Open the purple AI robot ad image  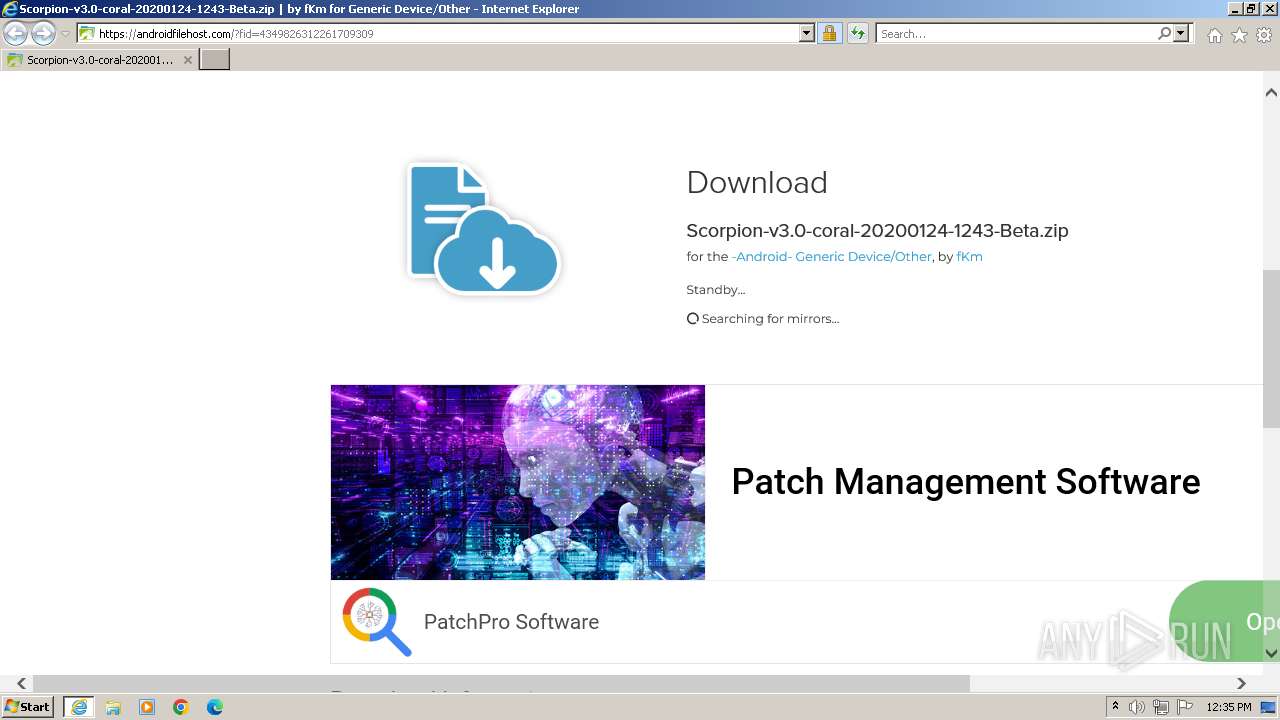click(x=518, y=482)
